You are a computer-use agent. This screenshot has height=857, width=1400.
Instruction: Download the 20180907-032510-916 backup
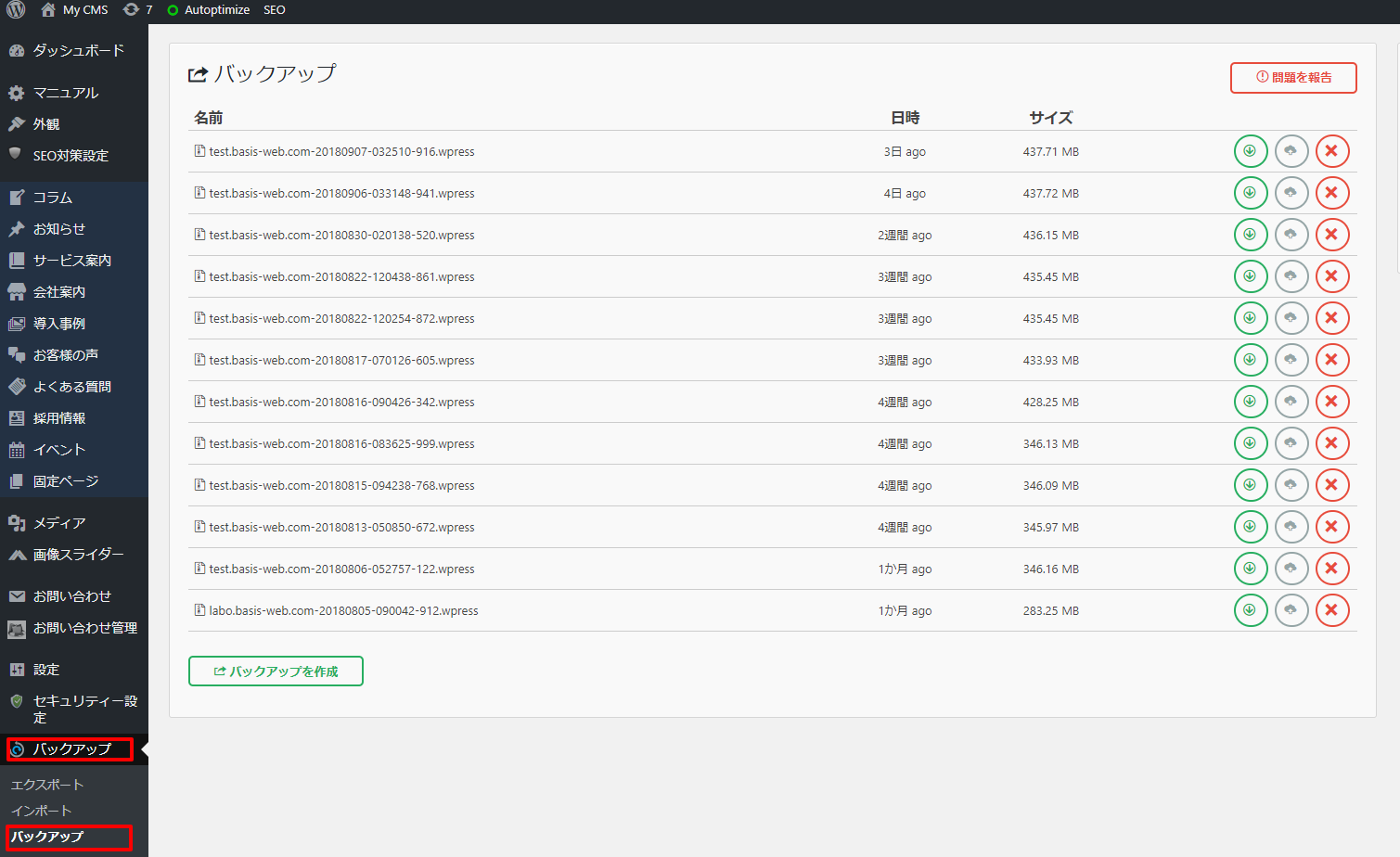[x=1251, y=151]
